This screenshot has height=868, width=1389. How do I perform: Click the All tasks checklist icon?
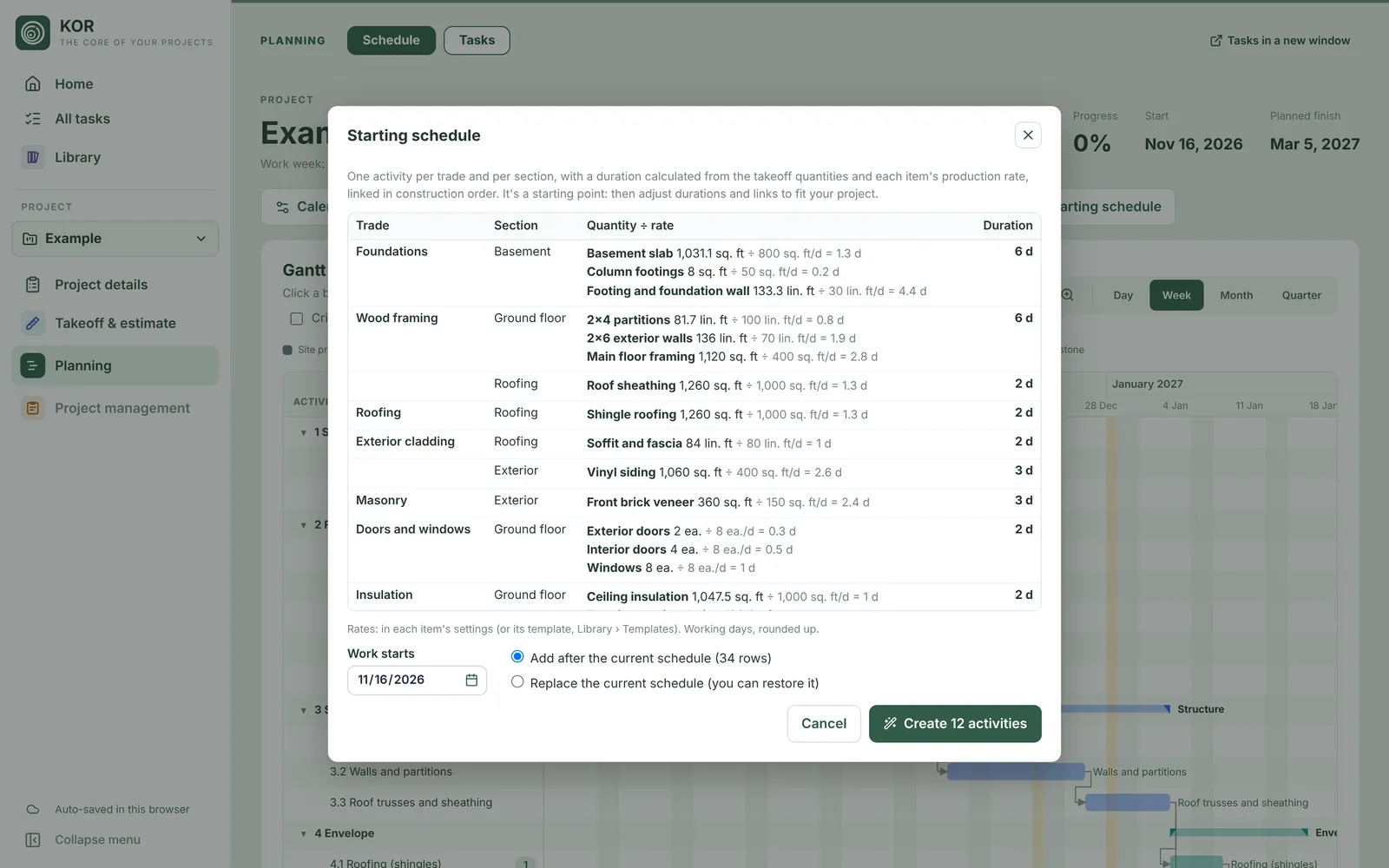point(33,119)
